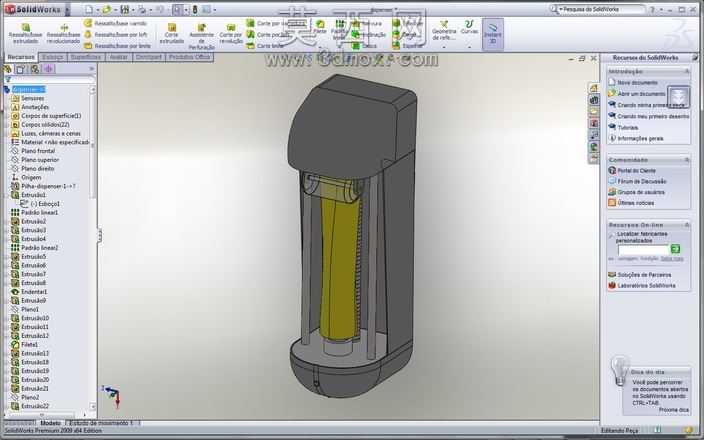The width and height of the screenshot is (704, 440).
Task: Expand dropdown under Geometria de referência
Action: pos(444,47)
